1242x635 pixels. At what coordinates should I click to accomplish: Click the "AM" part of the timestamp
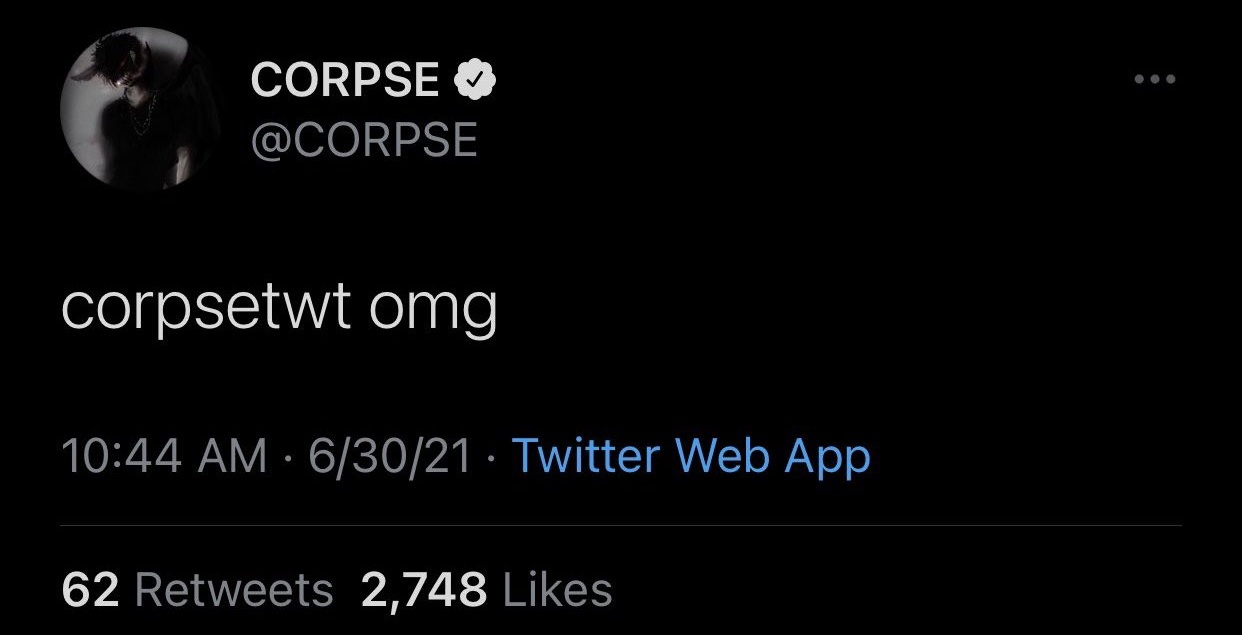(236, 456)
